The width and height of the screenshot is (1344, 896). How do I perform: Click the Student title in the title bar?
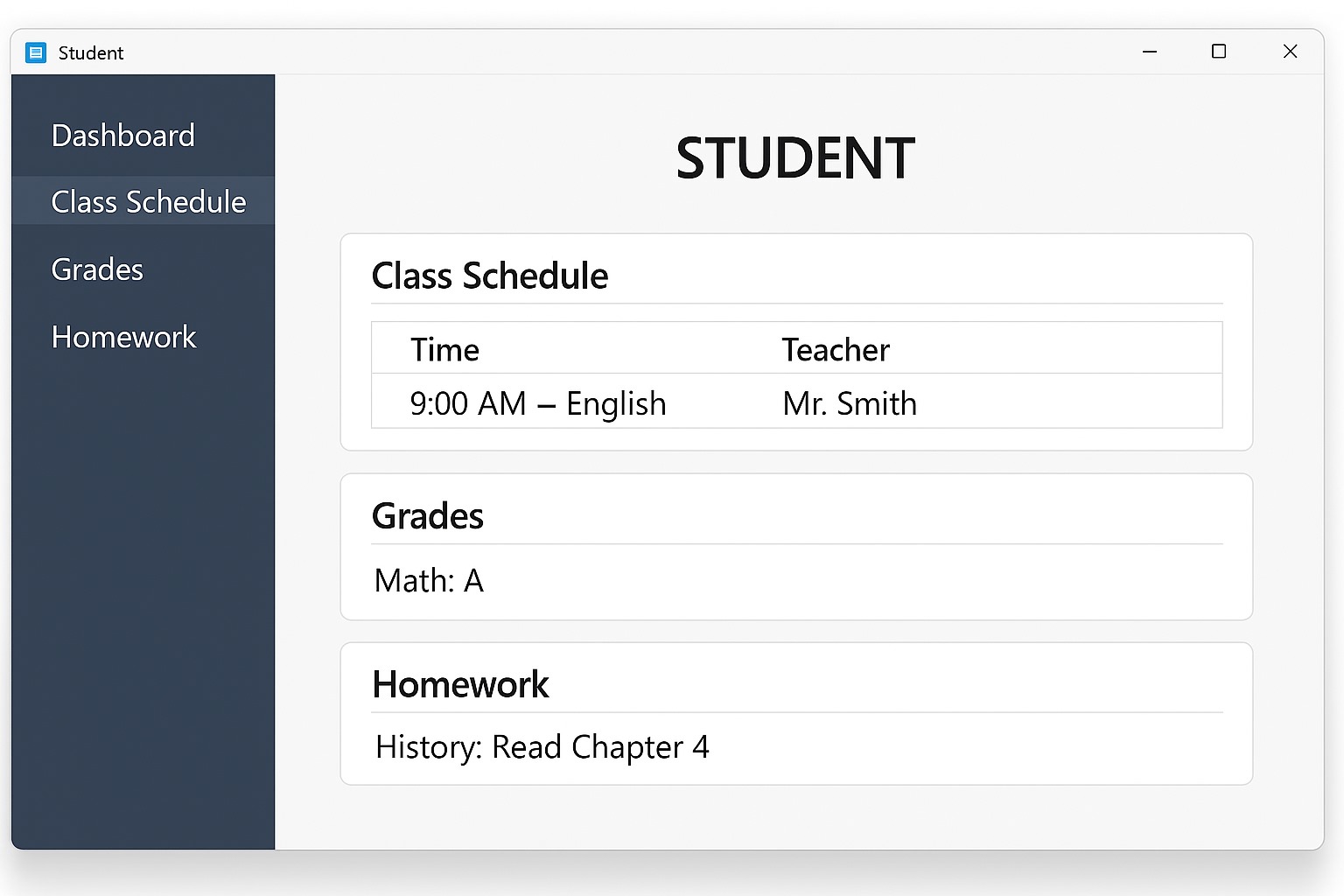coord(92,52)
